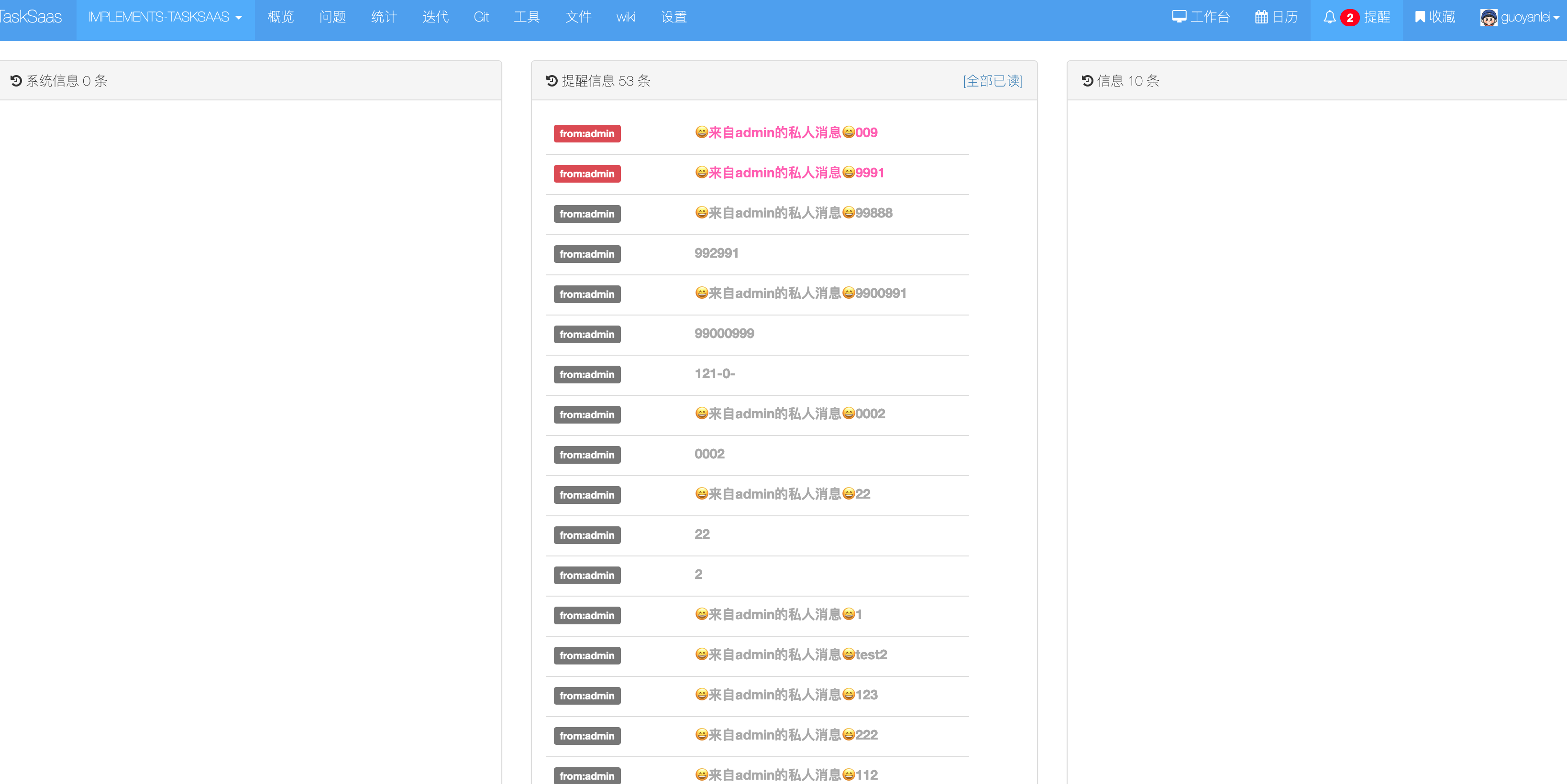This screenshot has height=784, width=1567.
Task: Click the red 2 notification badge
Action: tap(1349, 18)
